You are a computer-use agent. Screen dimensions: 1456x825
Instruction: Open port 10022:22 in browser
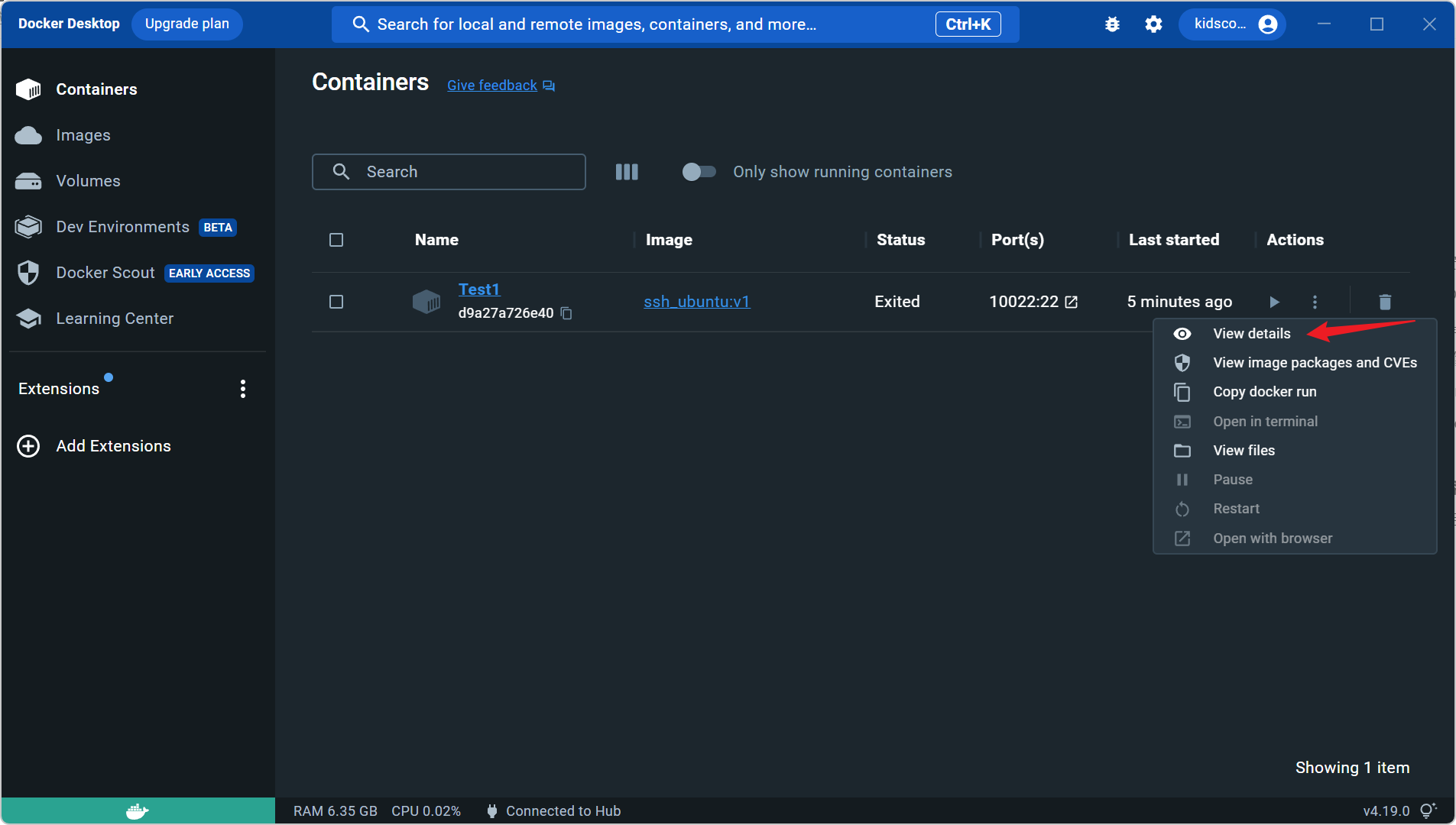point(1072,302)
